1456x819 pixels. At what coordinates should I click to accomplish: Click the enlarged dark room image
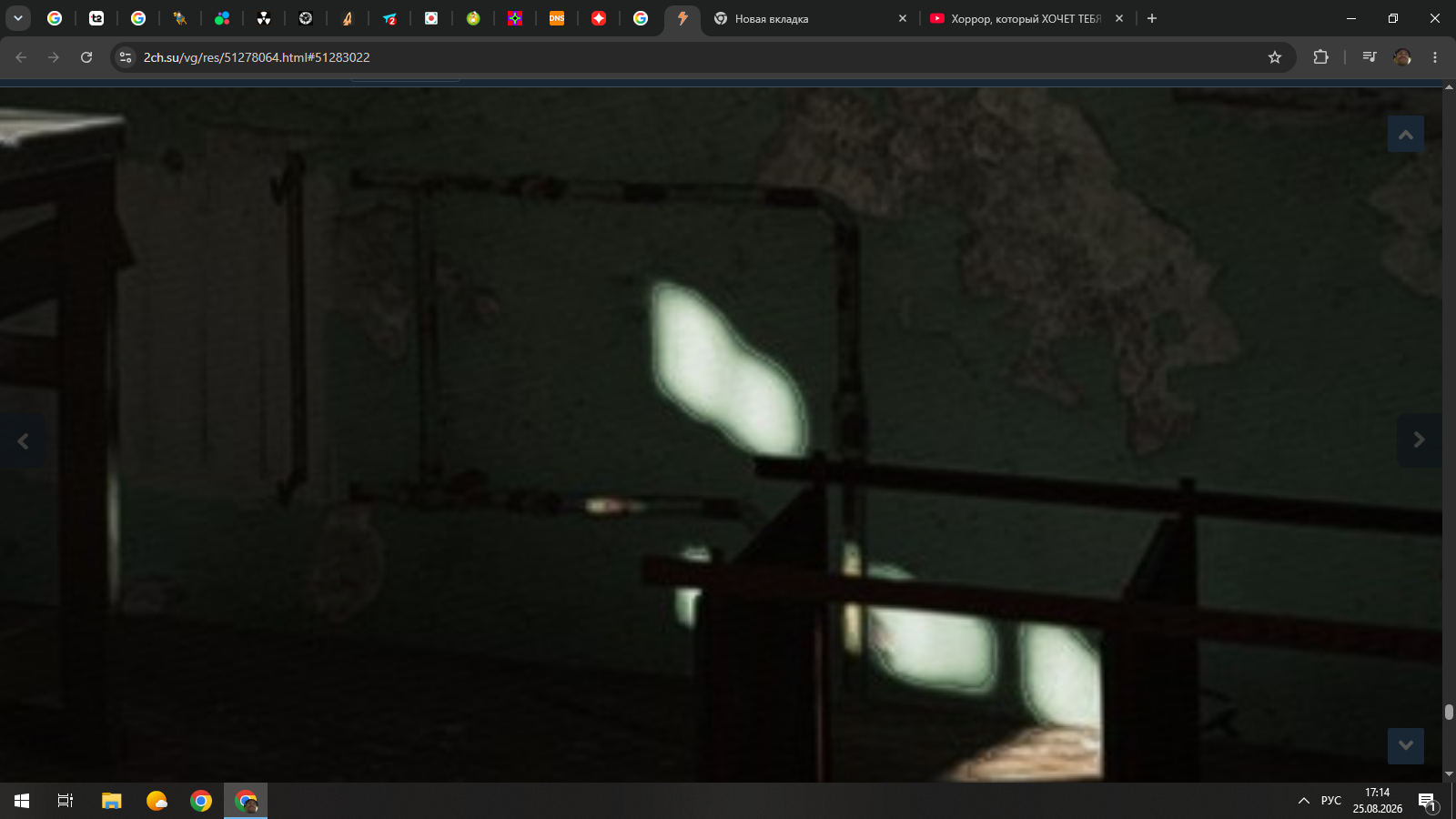721,435
